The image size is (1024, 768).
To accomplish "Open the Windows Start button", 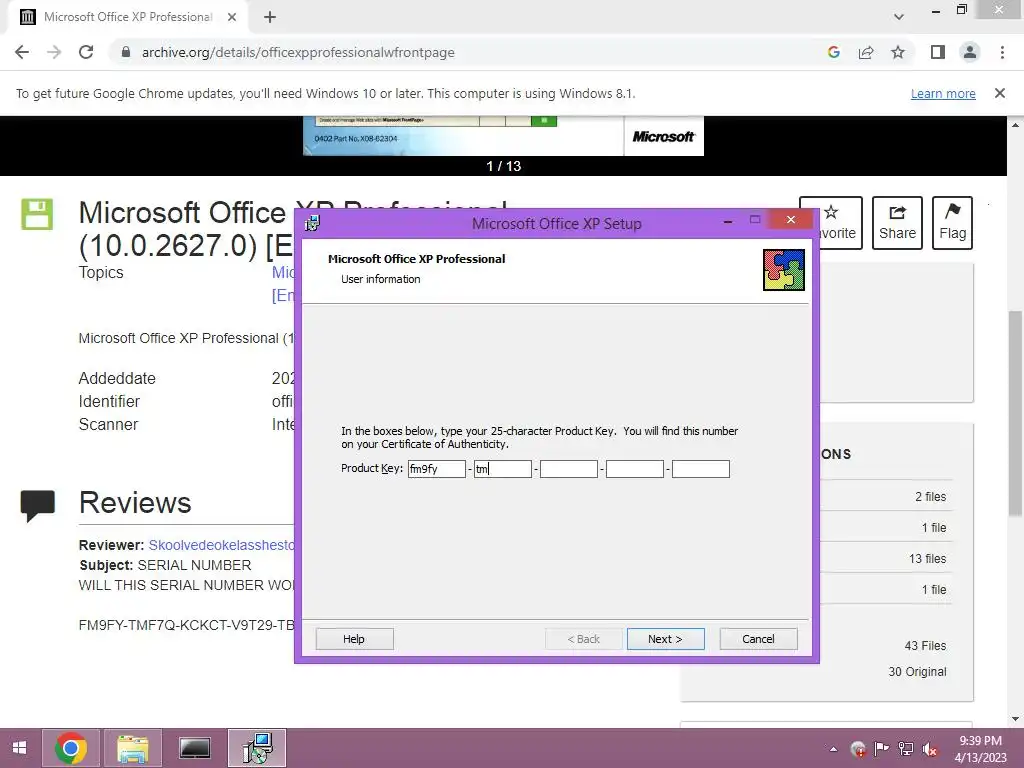I will tap(20, 748).
